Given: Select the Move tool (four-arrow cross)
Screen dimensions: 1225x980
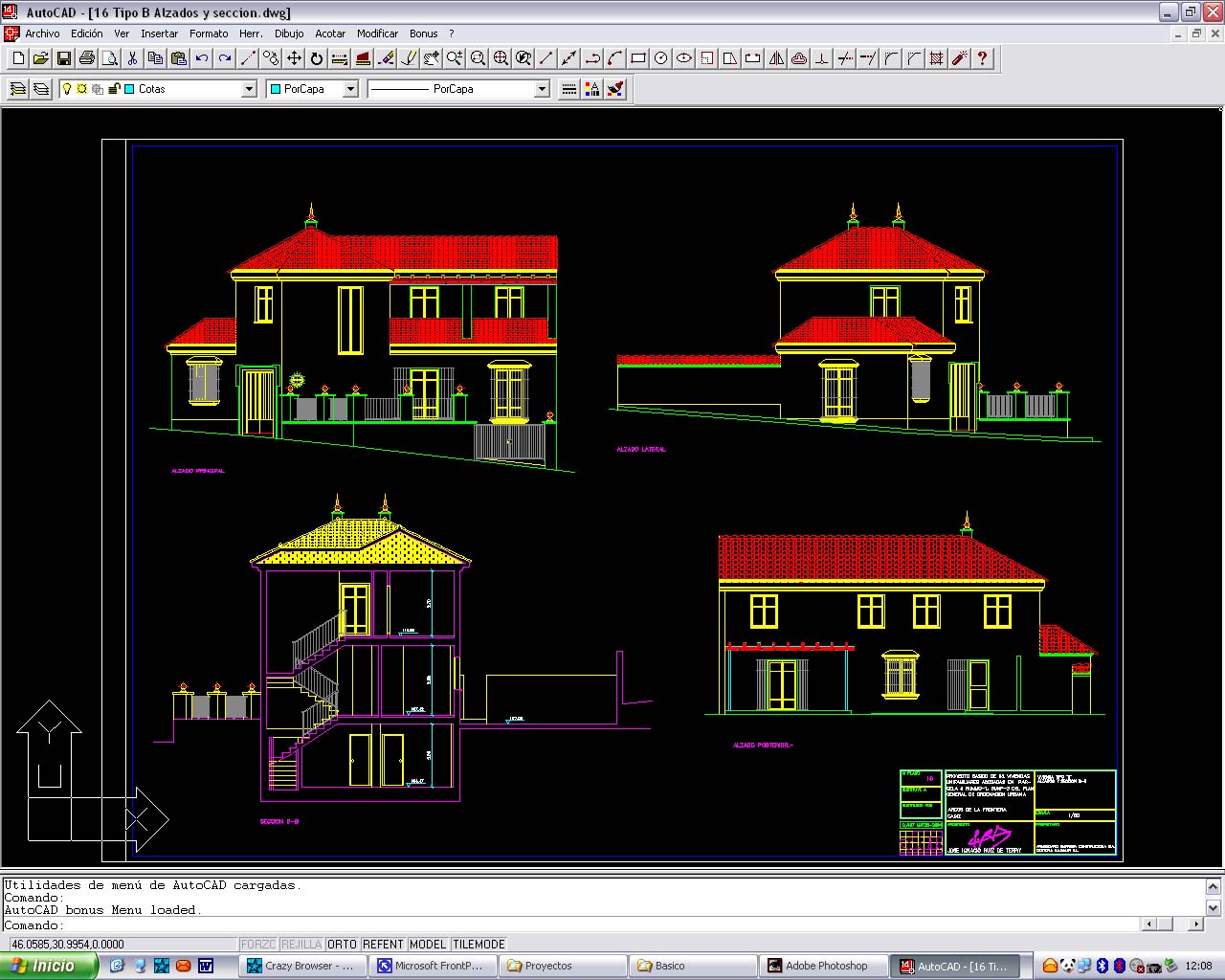Looking at the screenshot, I should pyautogui.click(x=294, y=58).
